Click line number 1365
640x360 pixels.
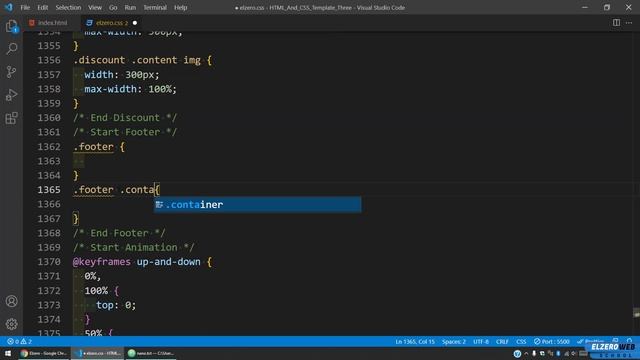tap(49, 190)
